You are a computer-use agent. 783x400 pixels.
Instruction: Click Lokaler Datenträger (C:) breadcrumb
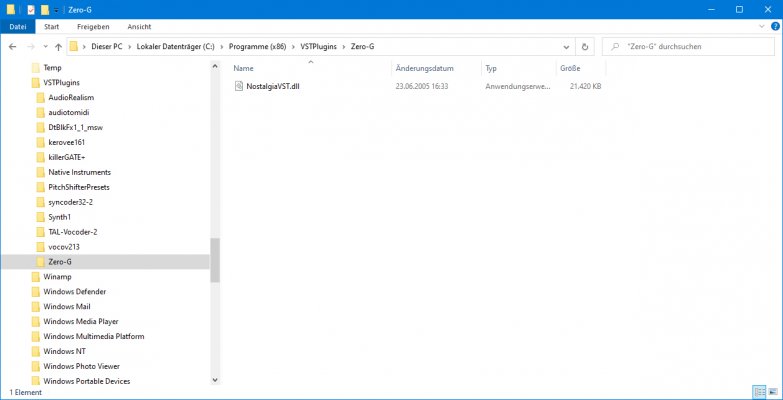pyautogui.click(x=175, y=46)
